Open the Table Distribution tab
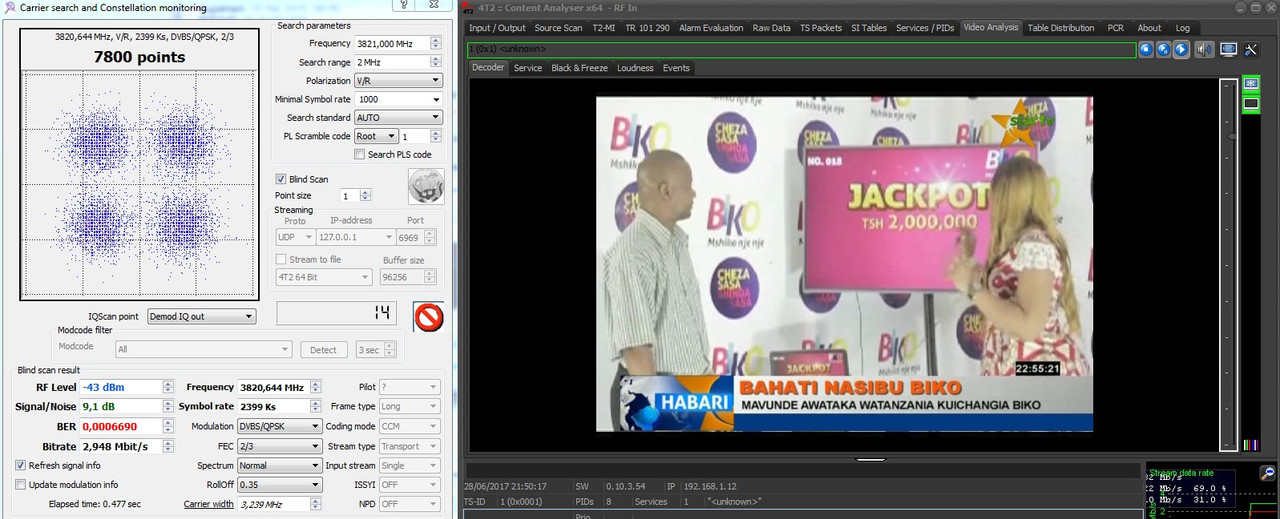The width and height of the screenshot is (1280, 519). [x=1061, y=28]
